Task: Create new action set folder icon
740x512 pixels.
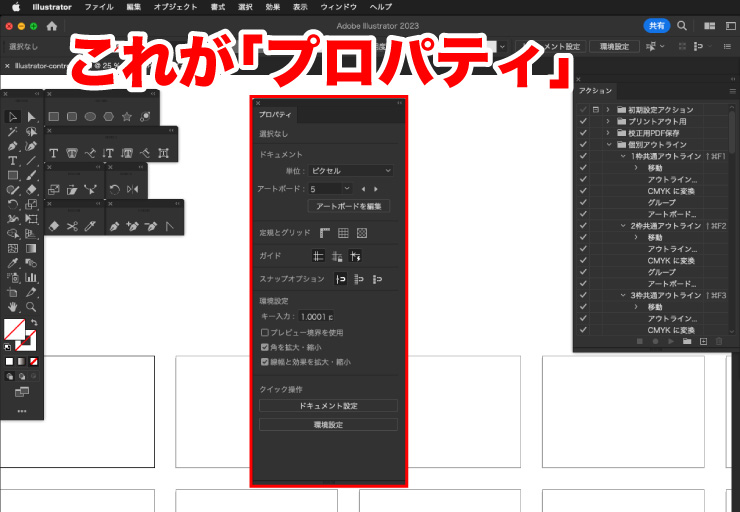Action: 687,341
